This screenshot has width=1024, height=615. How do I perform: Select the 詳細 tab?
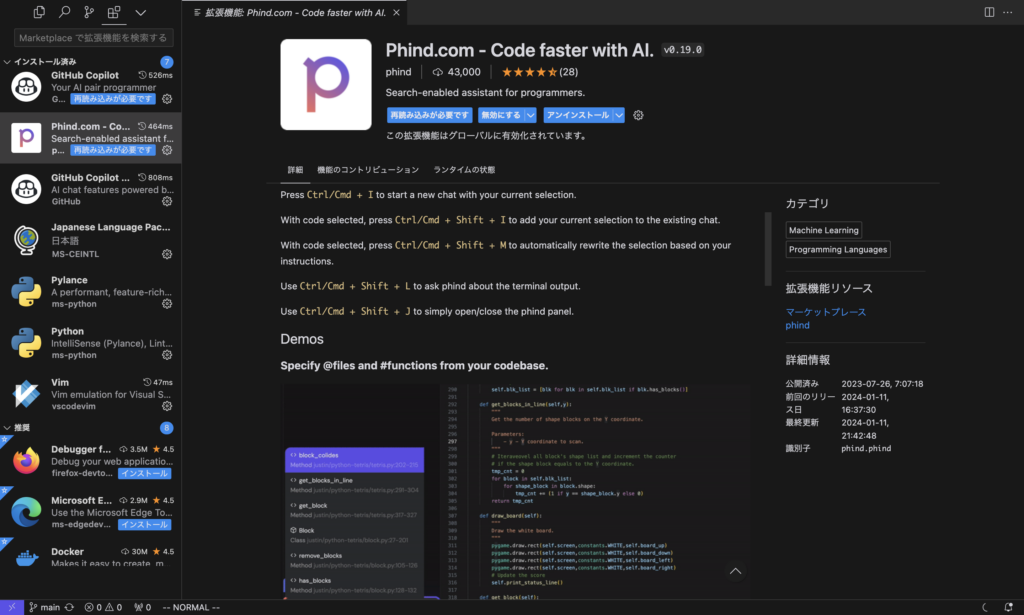[x=295, y=170]
